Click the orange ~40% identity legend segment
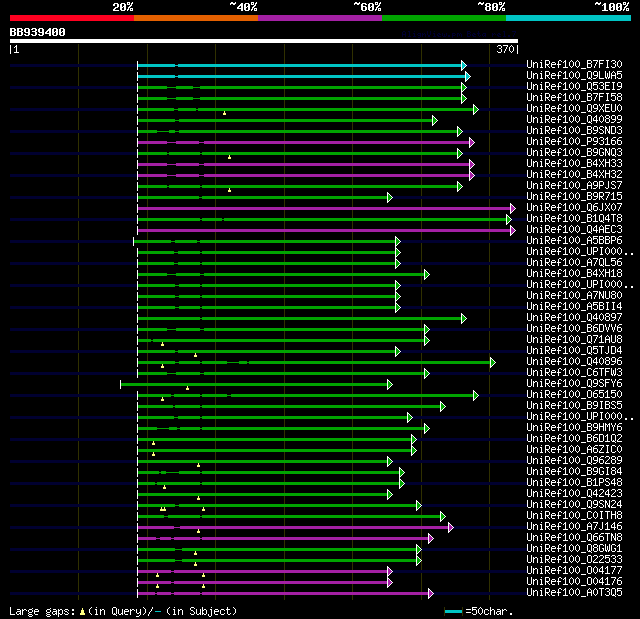 pos(196,18)
